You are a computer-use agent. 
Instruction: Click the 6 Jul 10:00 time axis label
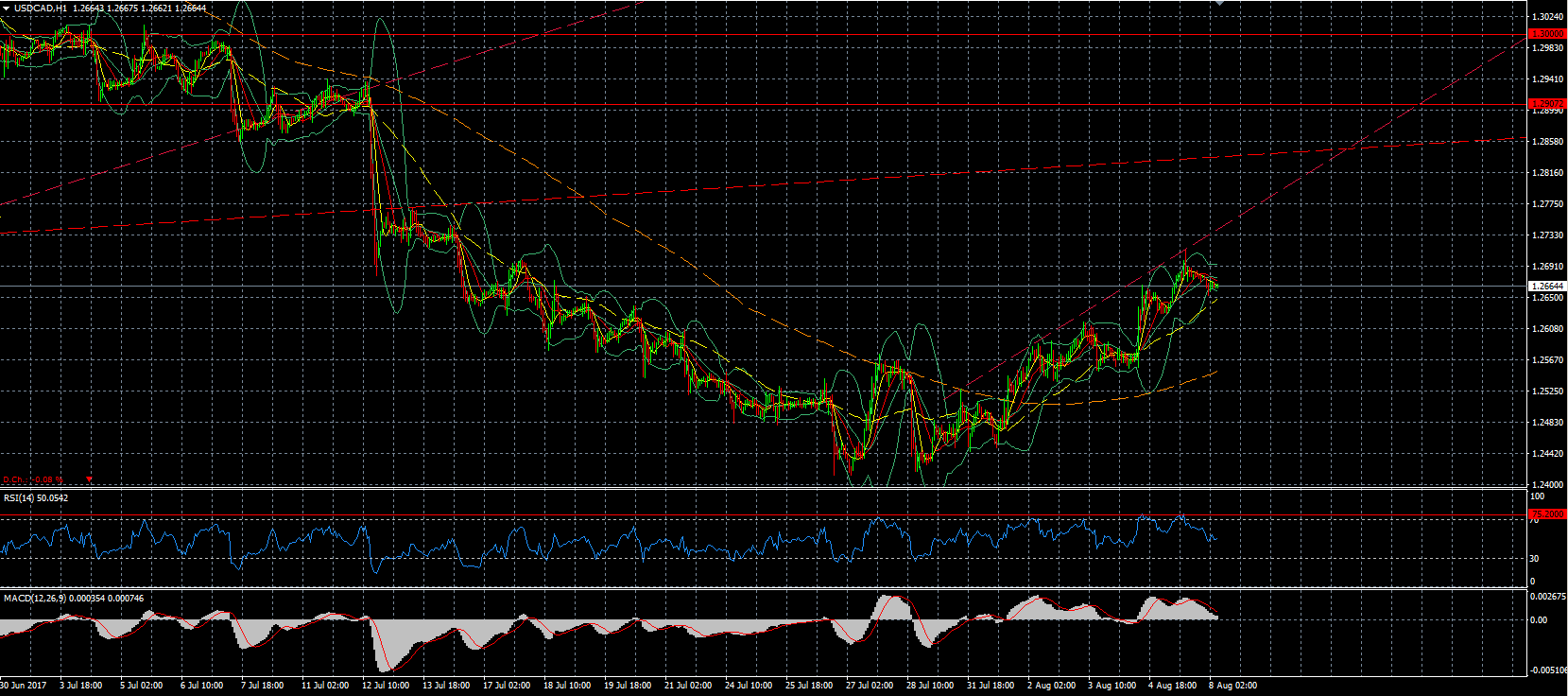pyautogui.click(x=202, y=686)
